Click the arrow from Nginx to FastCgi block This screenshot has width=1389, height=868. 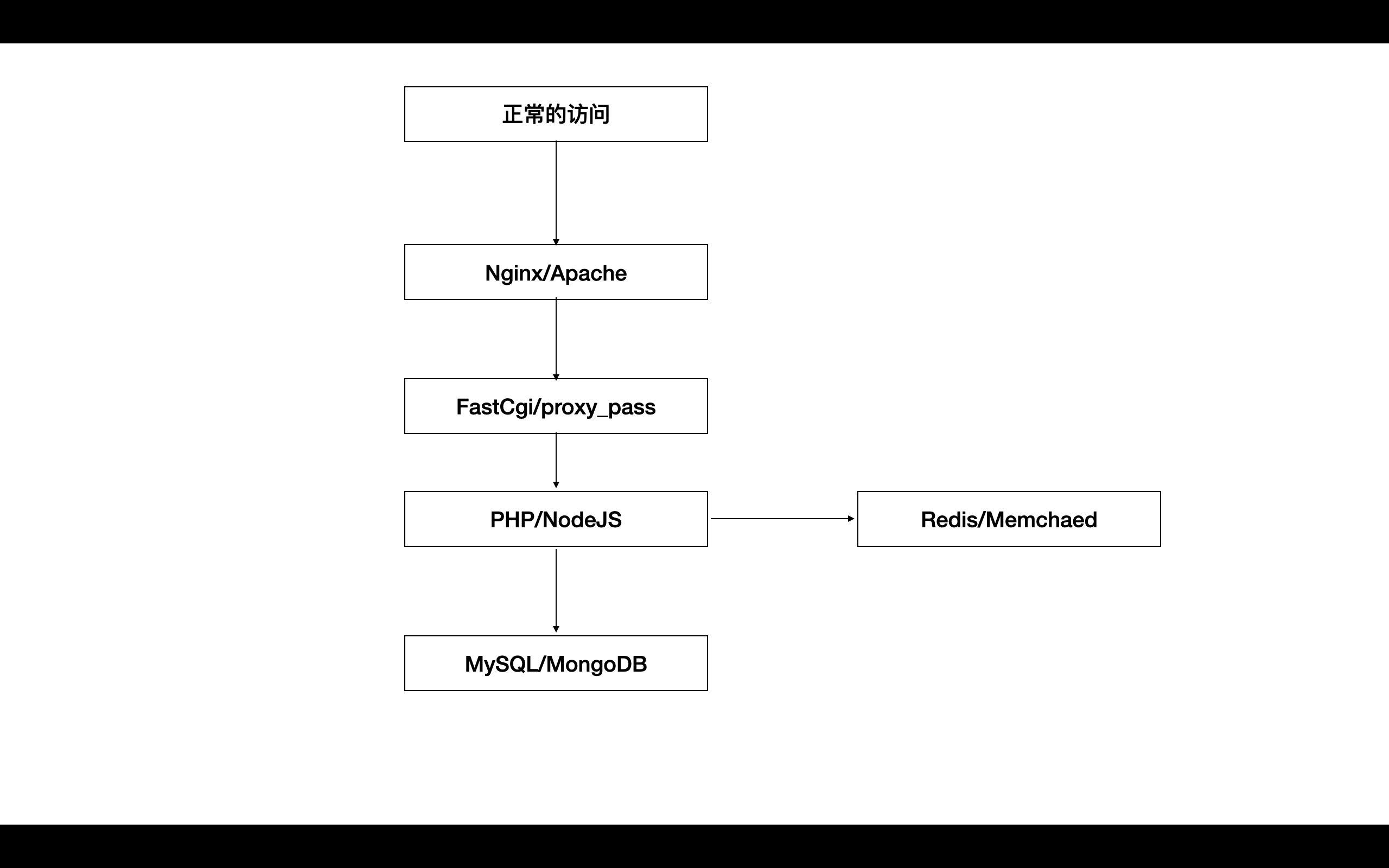(556, 340)
